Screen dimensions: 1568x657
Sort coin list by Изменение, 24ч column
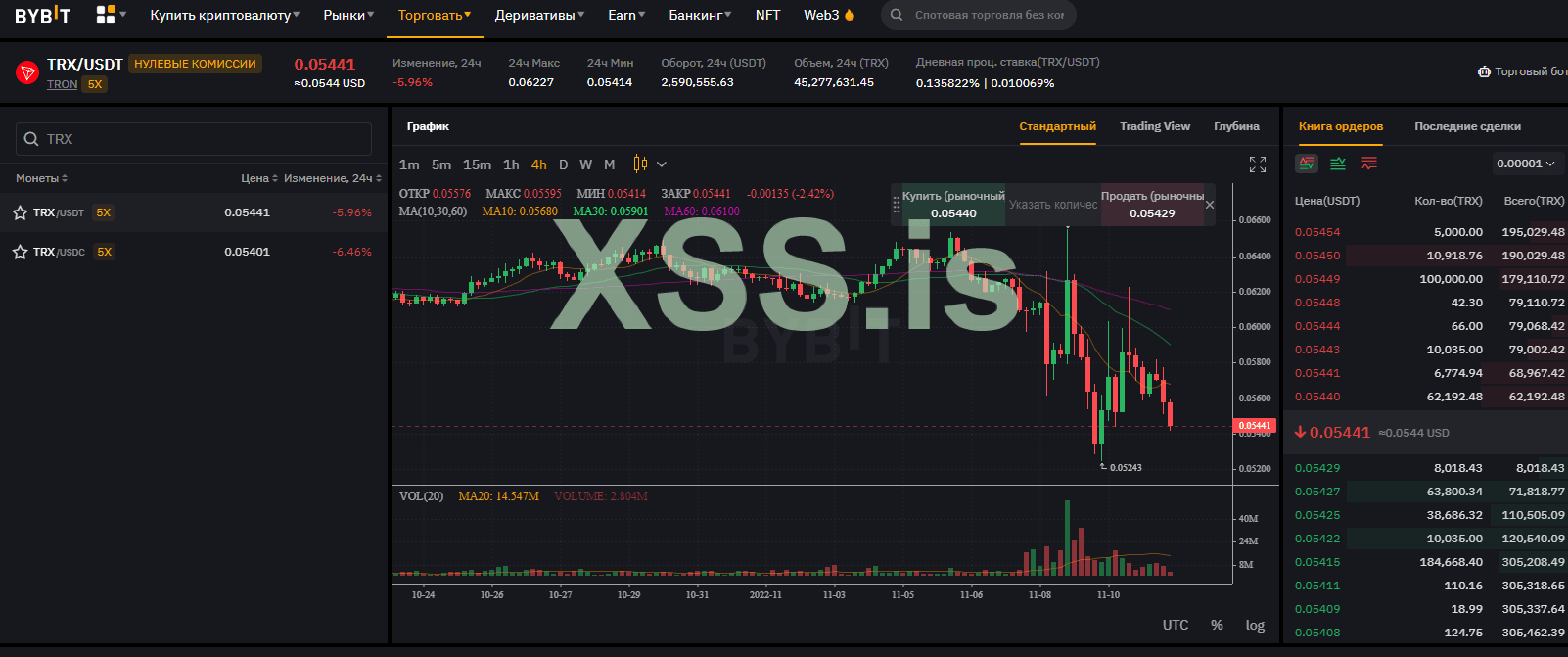[x=333, y=178]
